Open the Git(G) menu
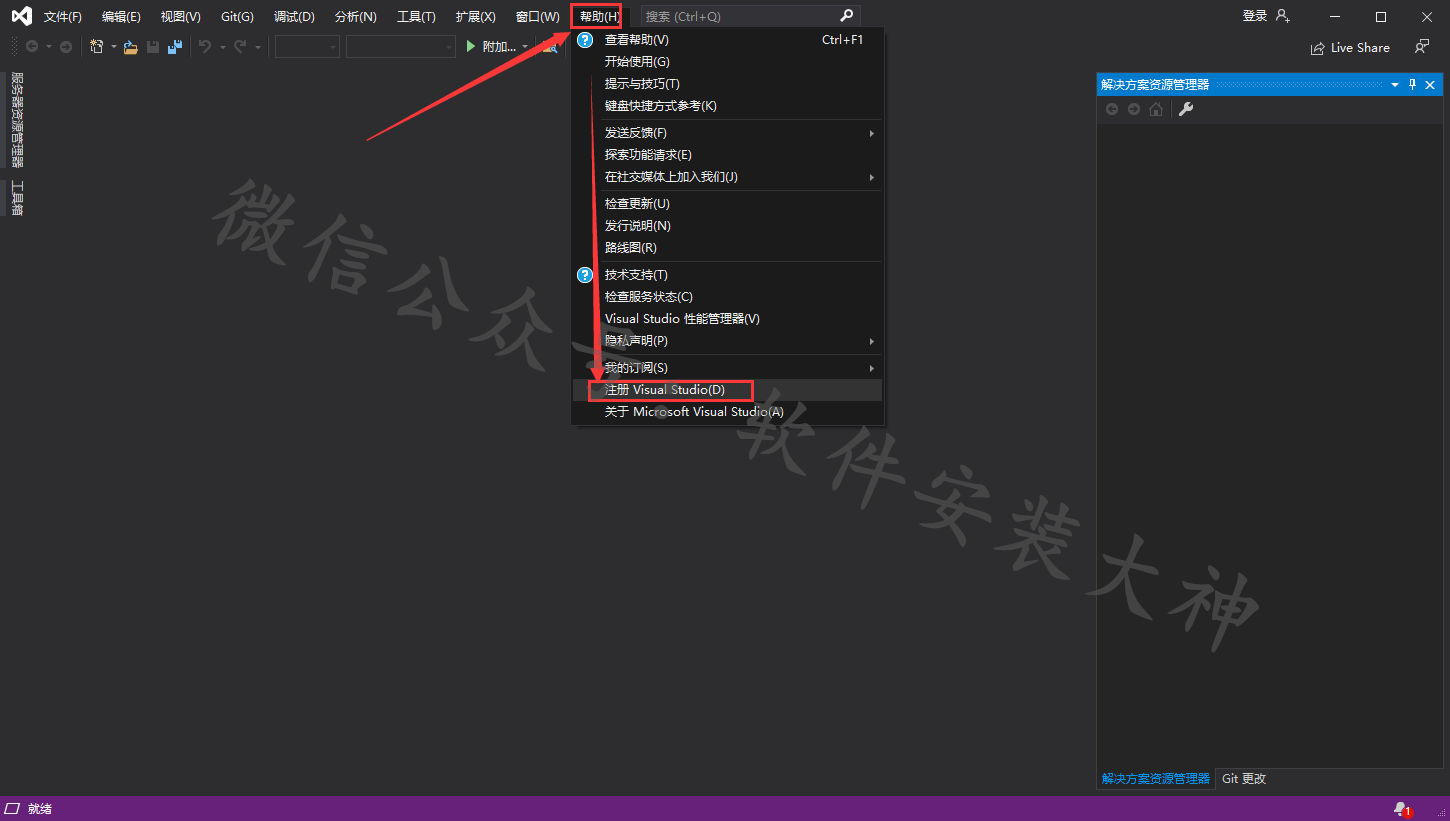This screenshot has height=821, width=1450. [237, 17]
